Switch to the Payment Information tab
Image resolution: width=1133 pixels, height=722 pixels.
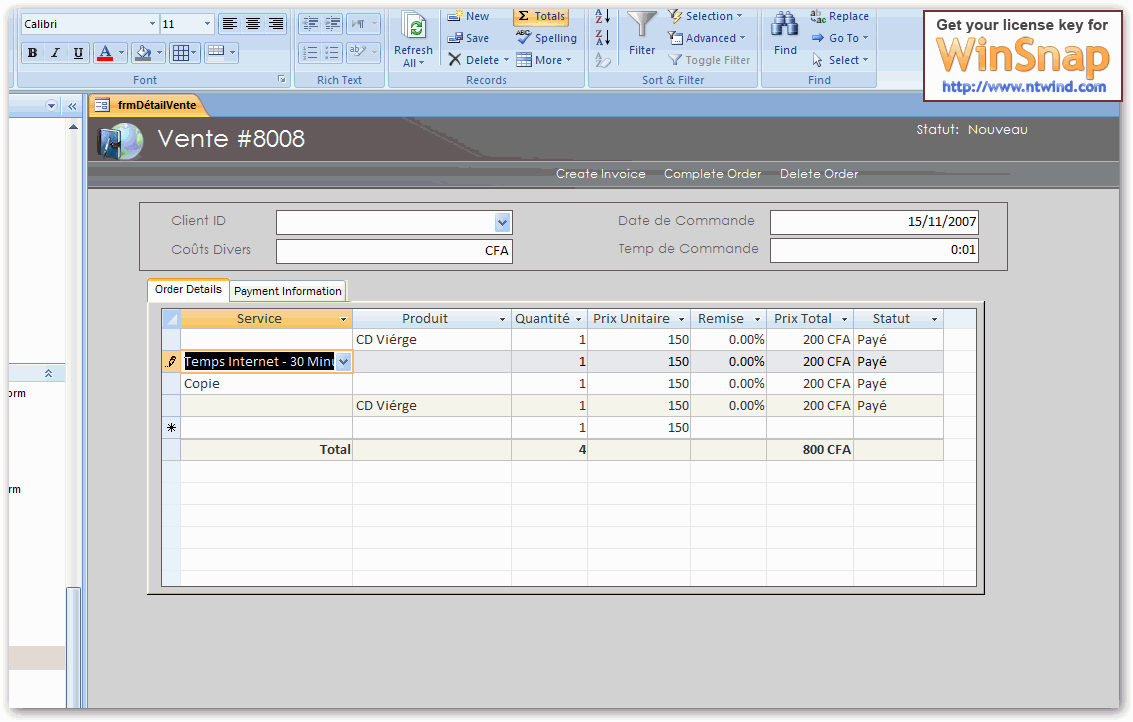click(288, 291)
